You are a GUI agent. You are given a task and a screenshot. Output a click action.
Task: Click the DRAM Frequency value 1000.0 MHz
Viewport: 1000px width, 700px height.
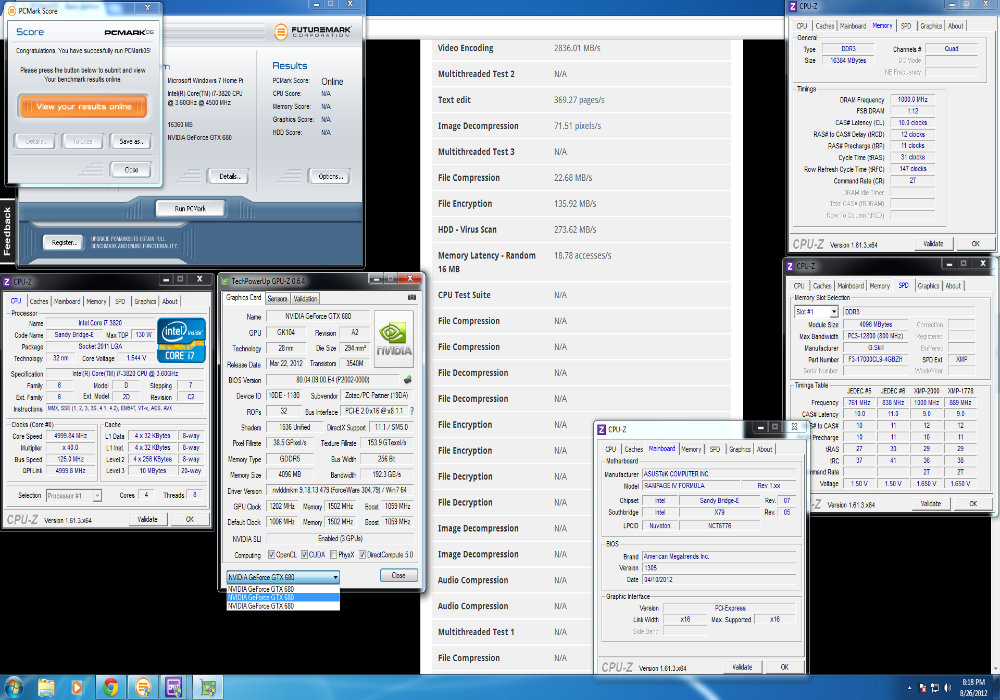(x=913, y=99)
